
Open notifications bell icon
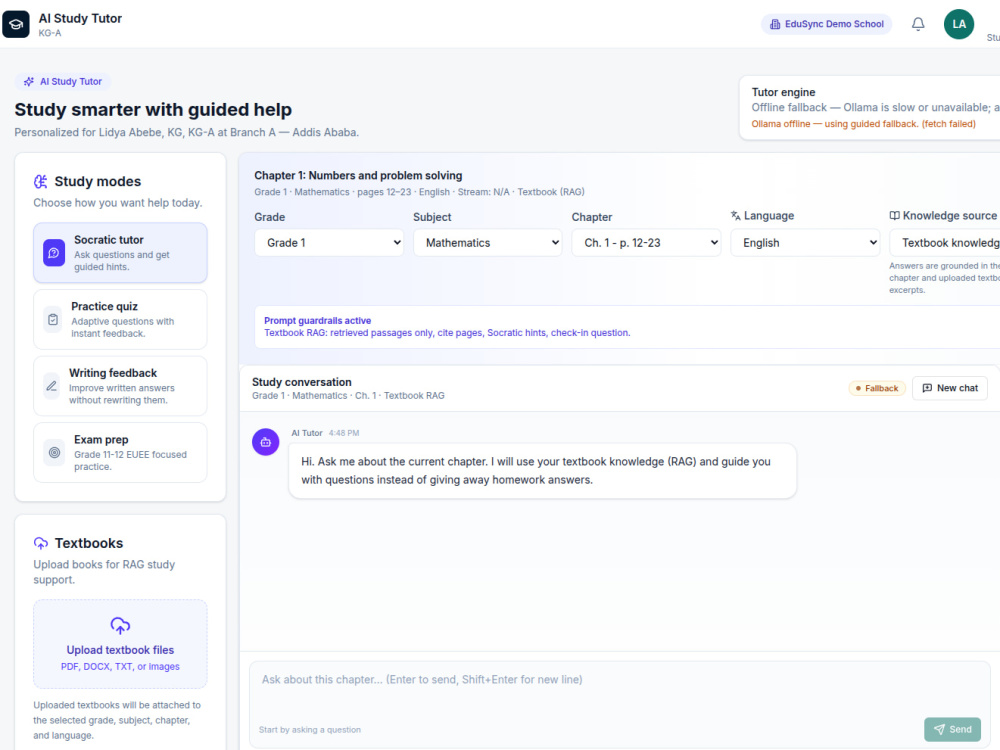918,24
